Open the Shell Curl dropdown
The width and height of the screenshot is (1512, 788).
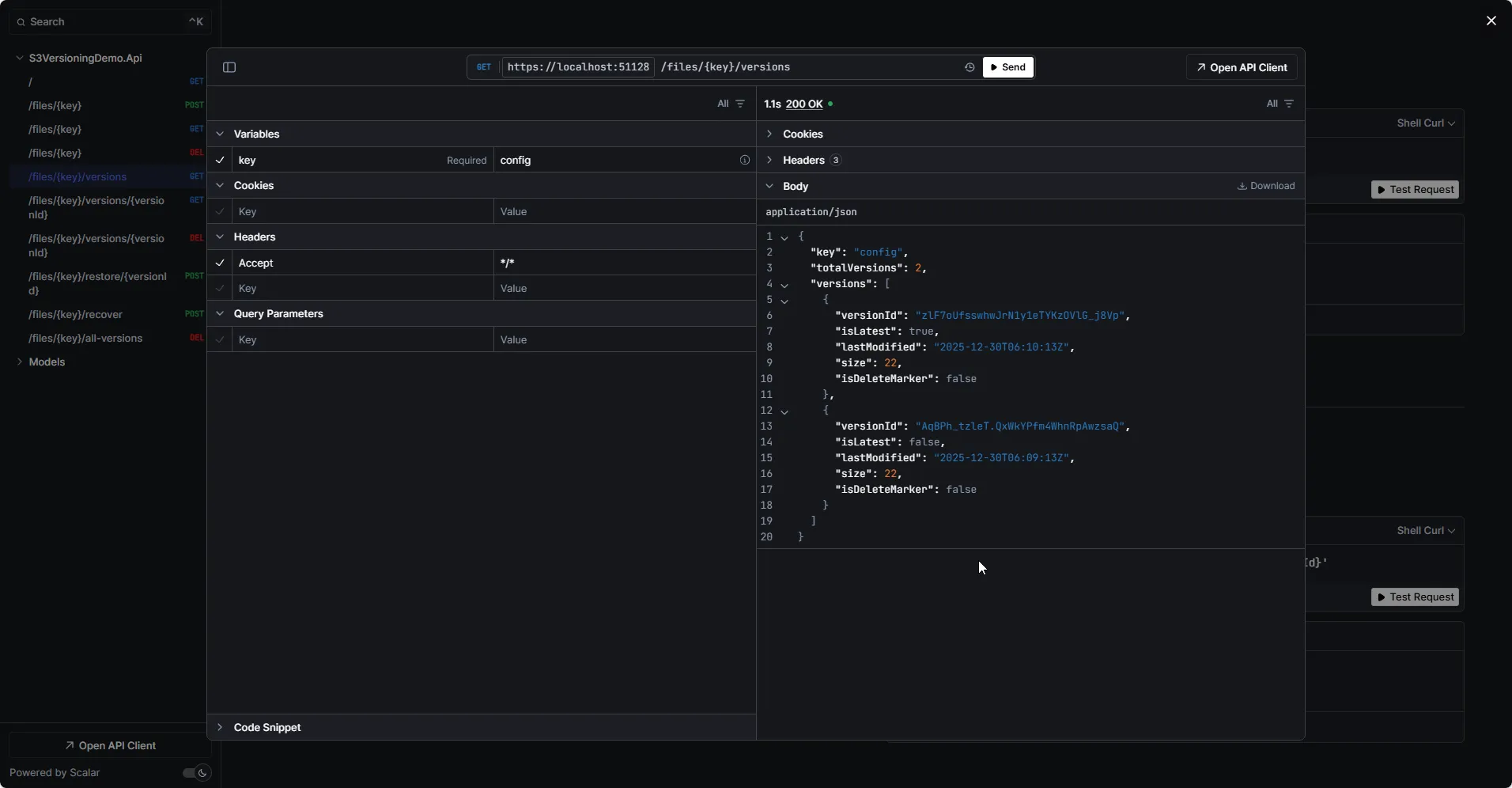[x=1424, y=123]
